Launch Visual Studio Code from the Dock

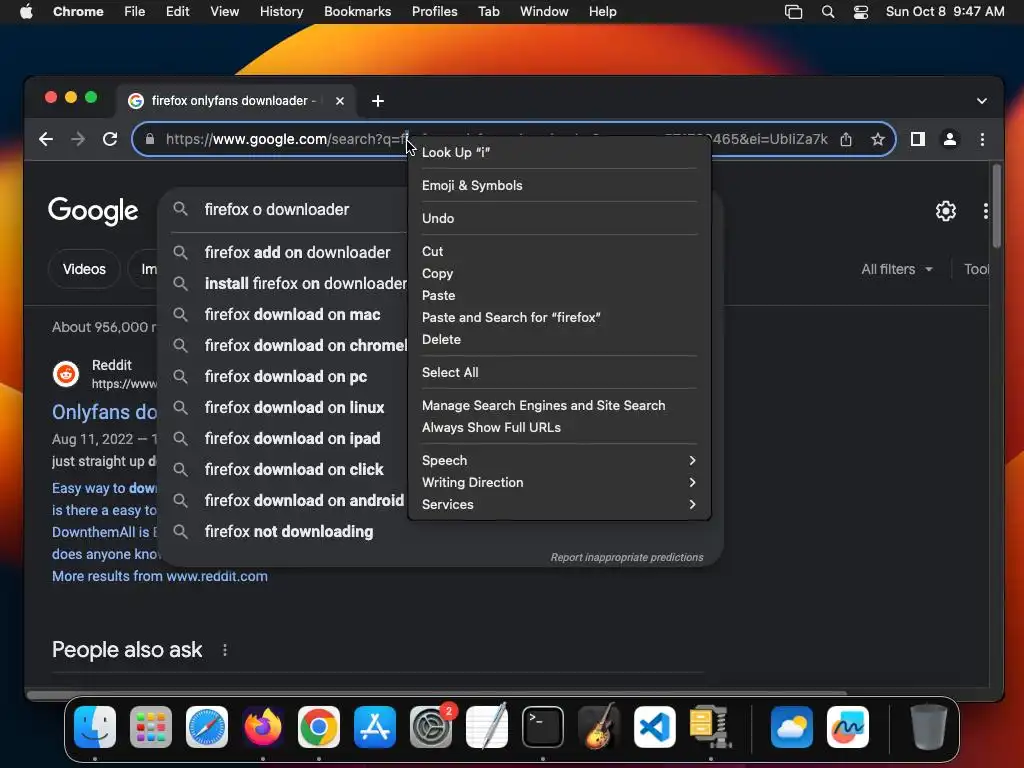coord(655,727)
